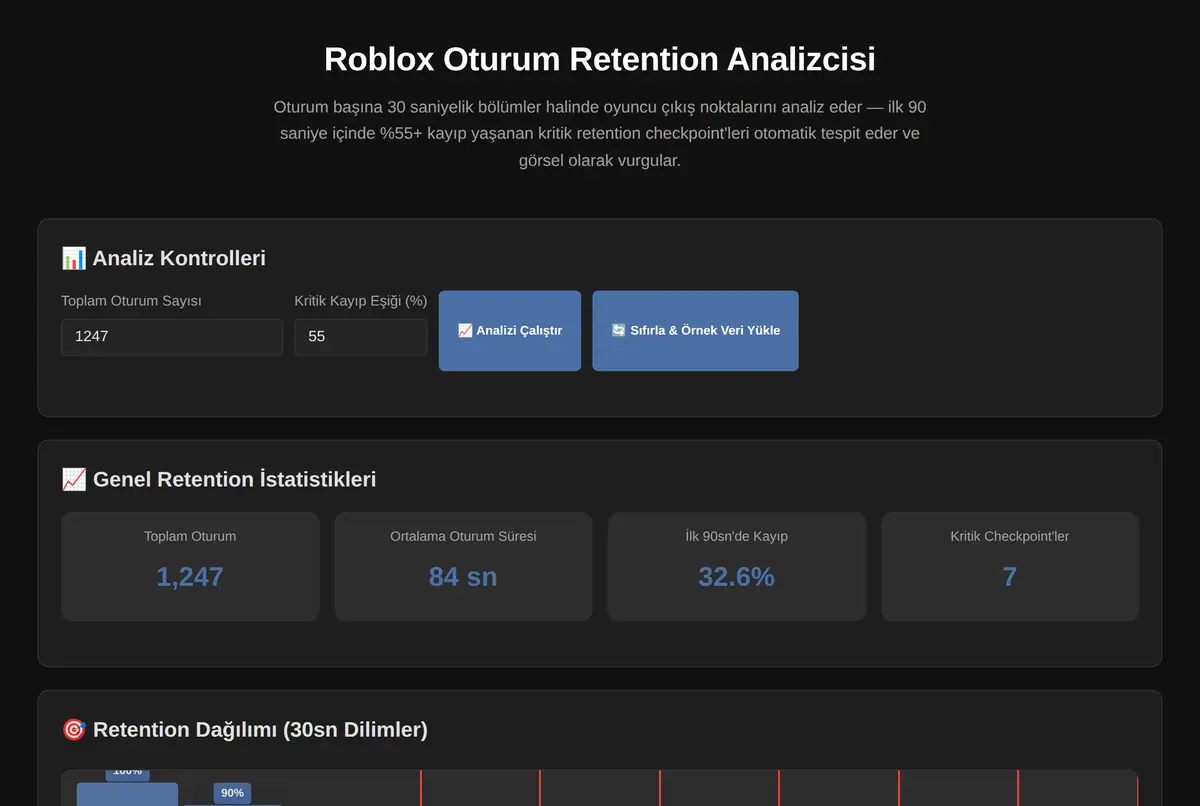Screen dimensions: 1200x806
Task: Focus the Toplam Oturum Sayısı input field
Action: 172,337
